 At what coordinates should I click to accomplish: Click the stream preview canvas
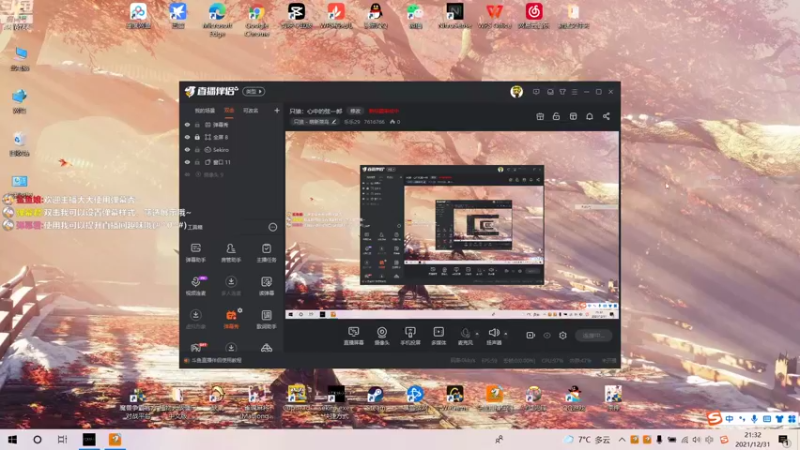click(452, 225)
